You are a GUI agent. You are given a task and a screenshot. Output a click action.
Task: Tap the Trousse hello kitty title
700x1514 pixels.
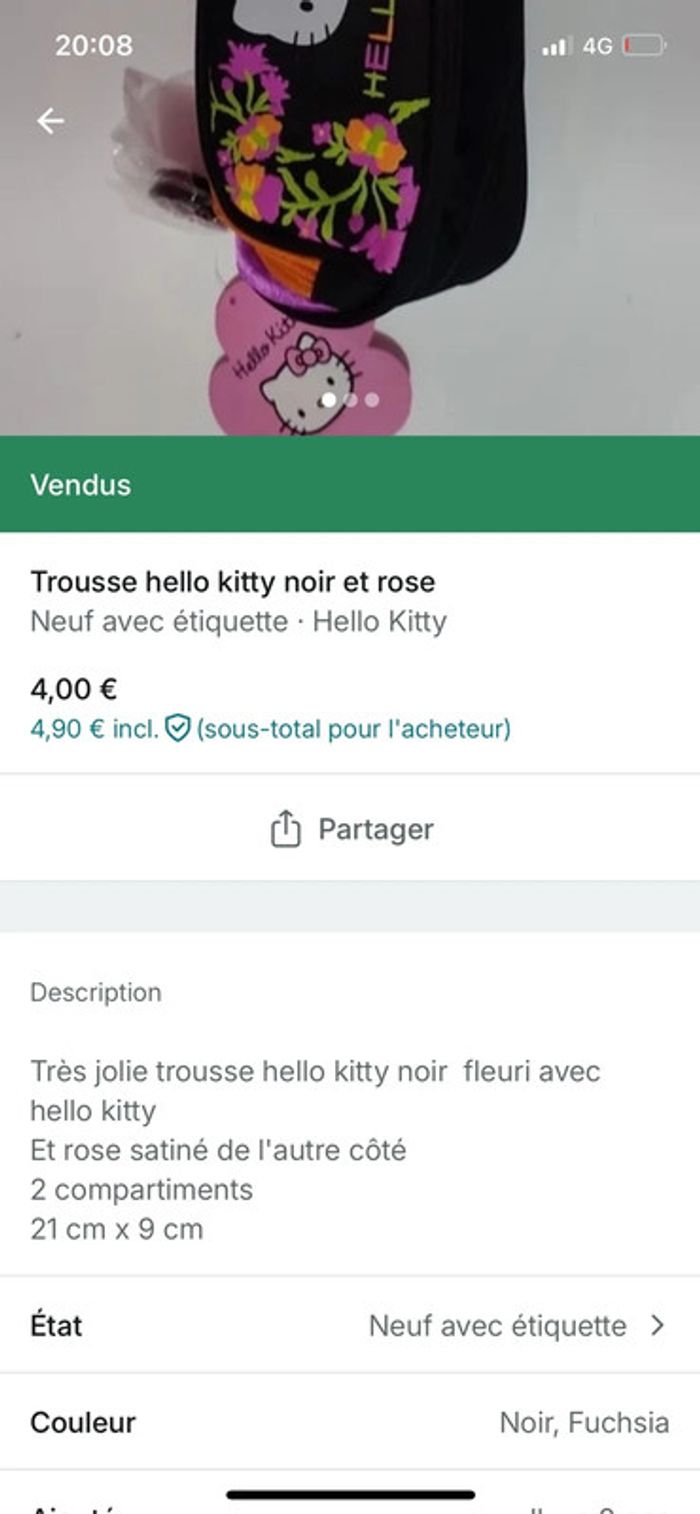[x=233, y=580]
